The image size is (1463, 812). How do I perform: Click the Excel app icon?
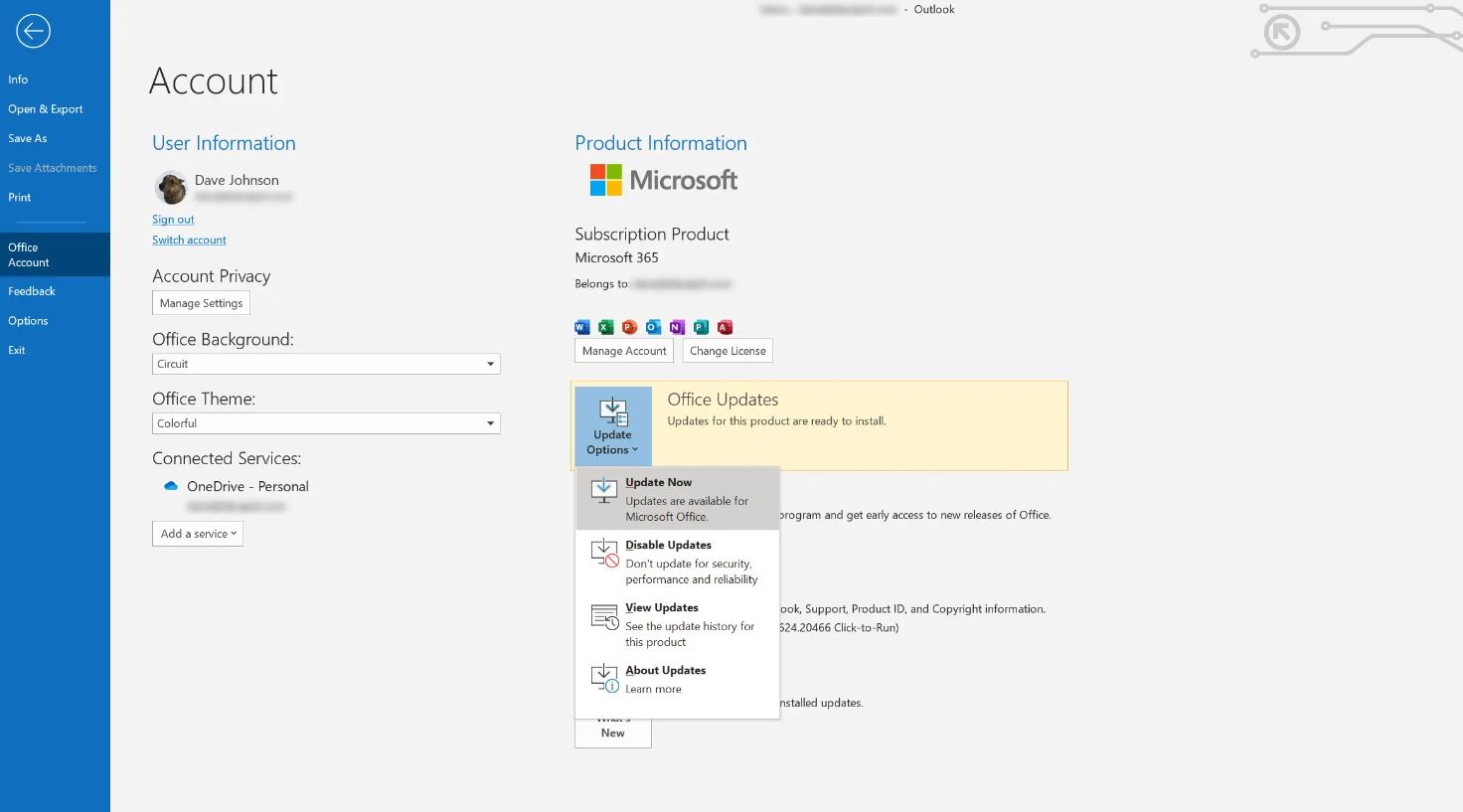(606, 327)
